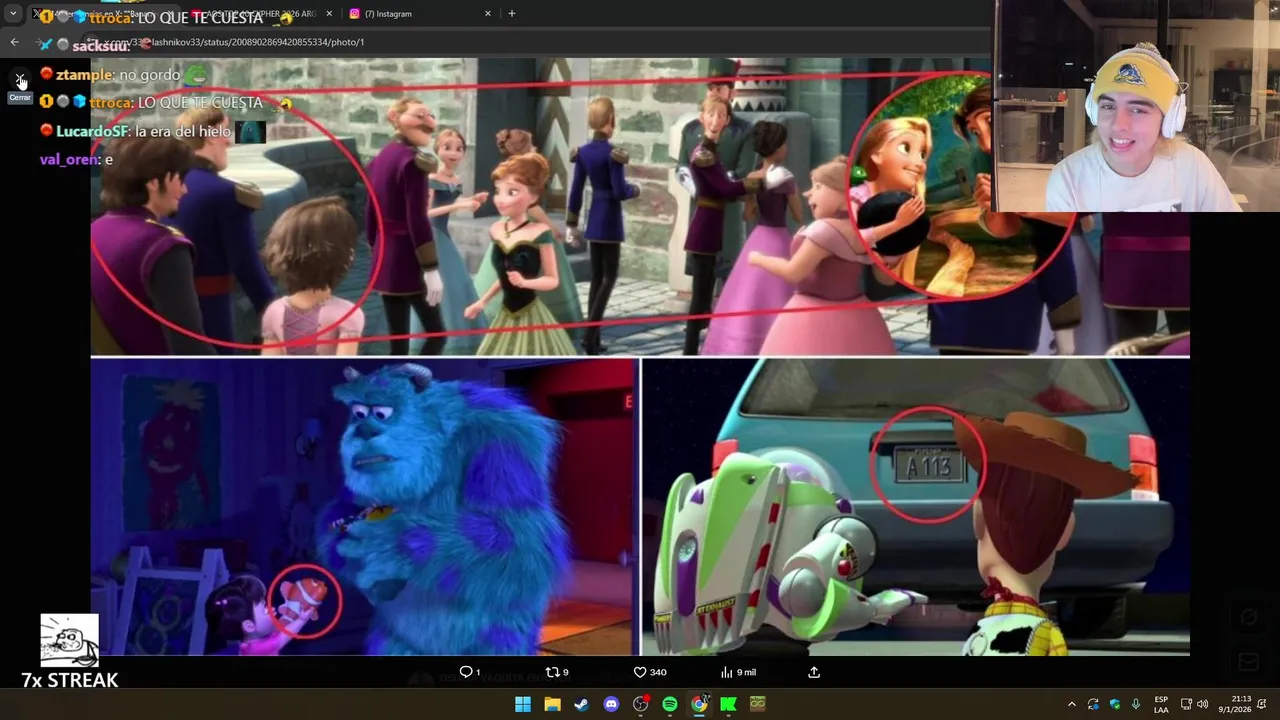Switch to the Instagram tab
1280x720 pixels.
(420, 14)
